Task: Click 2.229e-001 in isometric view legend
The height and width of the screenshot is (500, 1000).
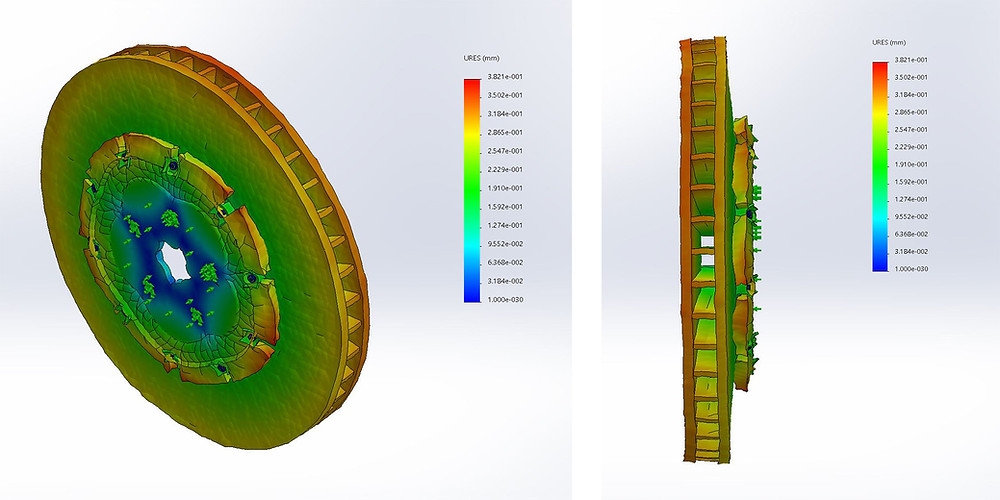Action: point(507,170)
